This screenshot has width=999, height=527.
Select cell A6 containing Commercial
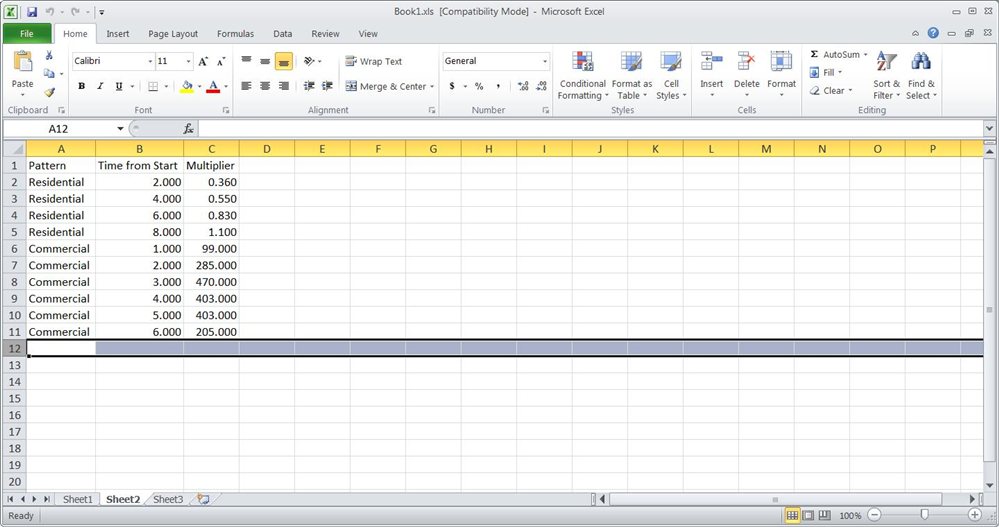pos(60,249)
